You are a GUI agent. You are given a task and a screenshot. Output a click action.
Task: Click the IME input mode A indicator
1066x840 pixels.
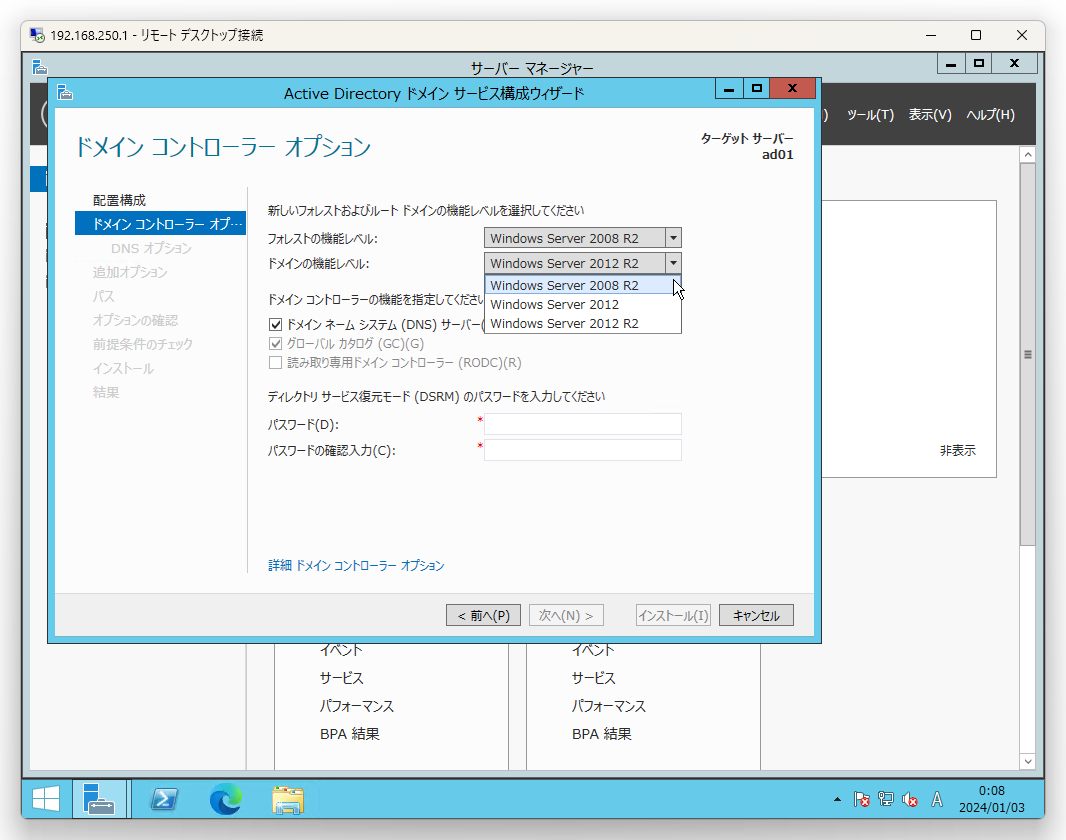(937, 799)
